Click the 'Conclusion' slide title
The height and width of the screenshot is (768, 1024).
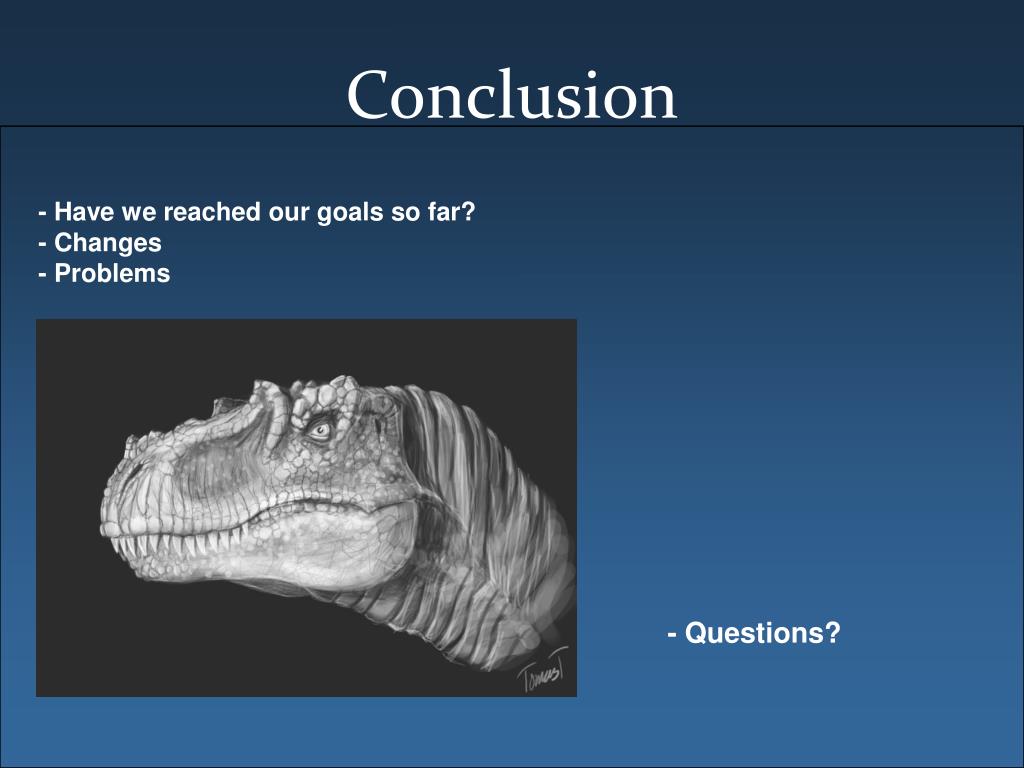point(511,95)
